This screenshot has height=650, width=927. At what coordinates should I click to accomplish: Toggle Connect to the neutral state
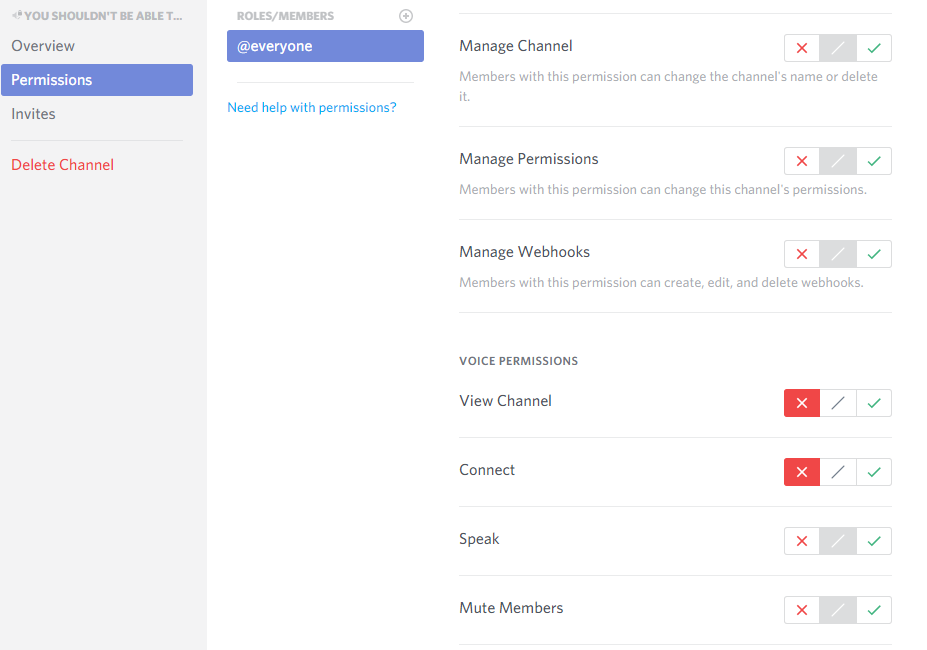[x=837, y=471]
